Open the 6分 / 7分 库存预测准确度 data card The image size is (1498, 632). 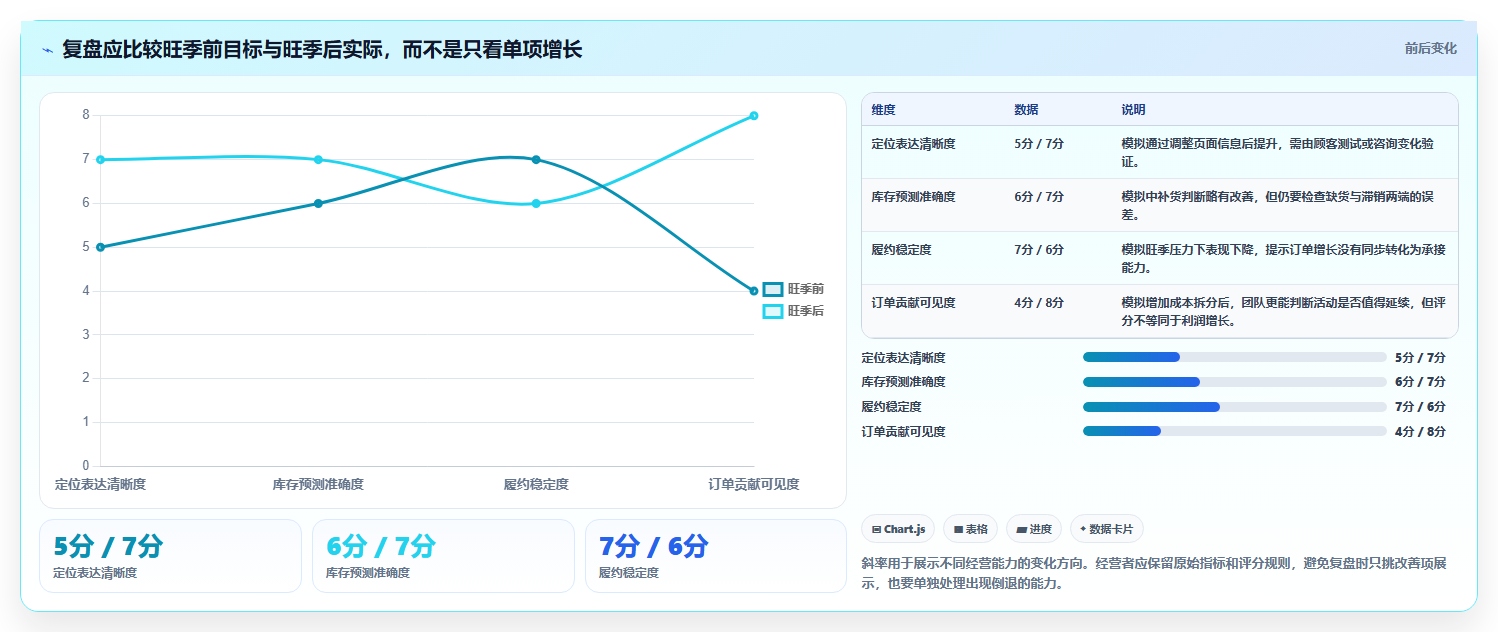(x=443, y=556)
